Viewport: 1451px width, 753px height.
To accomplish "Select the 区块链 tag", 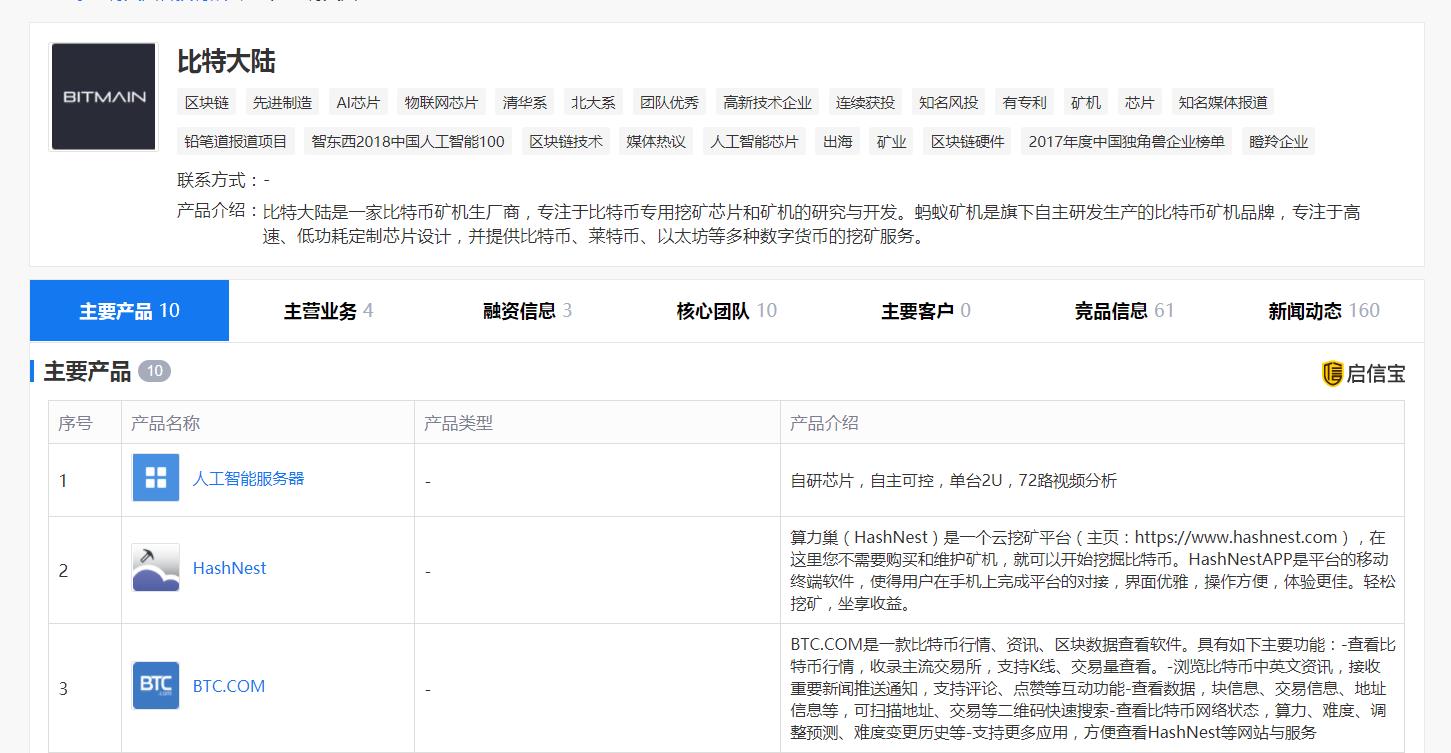I will (207, 102).
